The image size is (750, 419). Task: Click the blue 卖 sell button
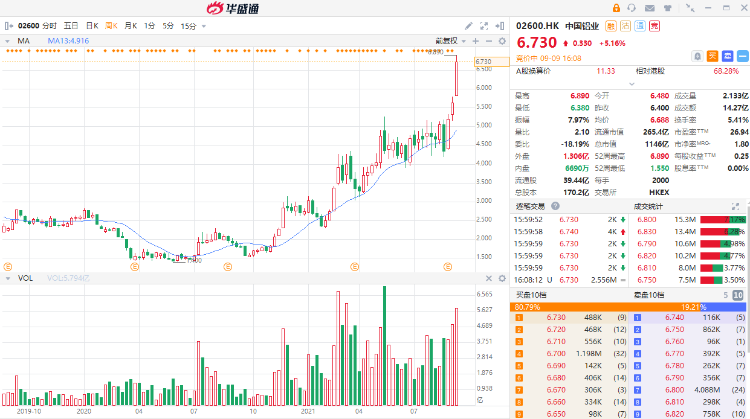click(728, 56)
